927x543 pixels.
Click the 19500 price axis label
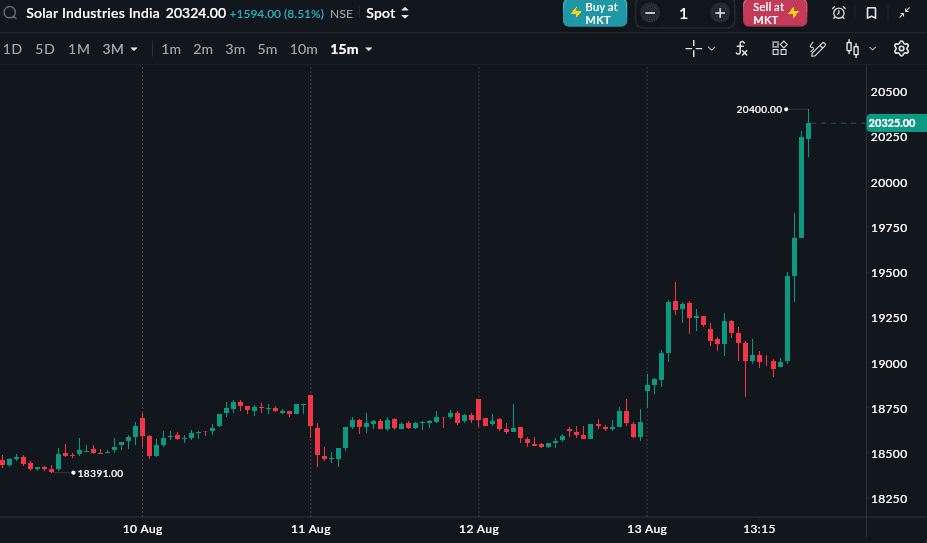click(x=889, y=273)
